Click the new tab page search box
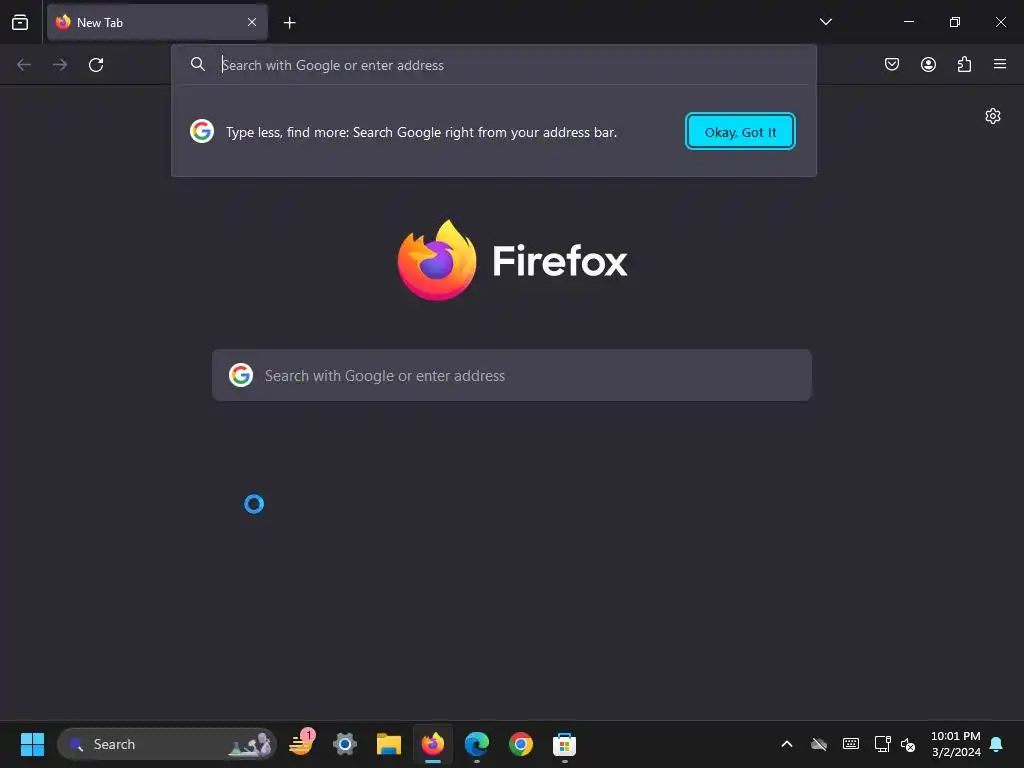The width and height of the screenshot is (1024, 768). click(x=512, y=376)
